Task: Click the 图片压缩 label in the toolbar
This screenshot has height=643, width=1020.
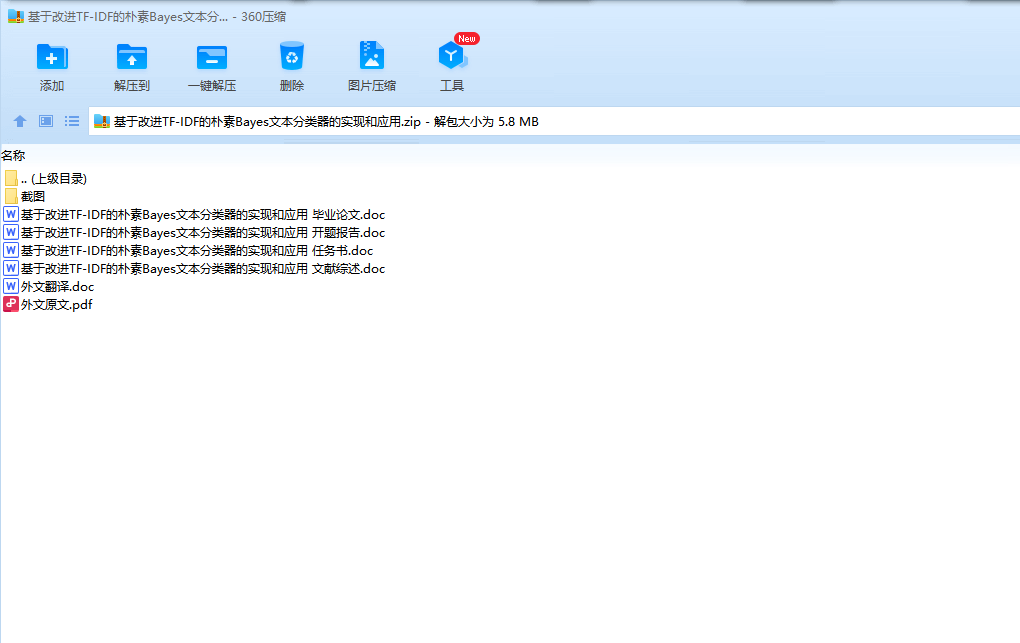Action: [372, 85]
